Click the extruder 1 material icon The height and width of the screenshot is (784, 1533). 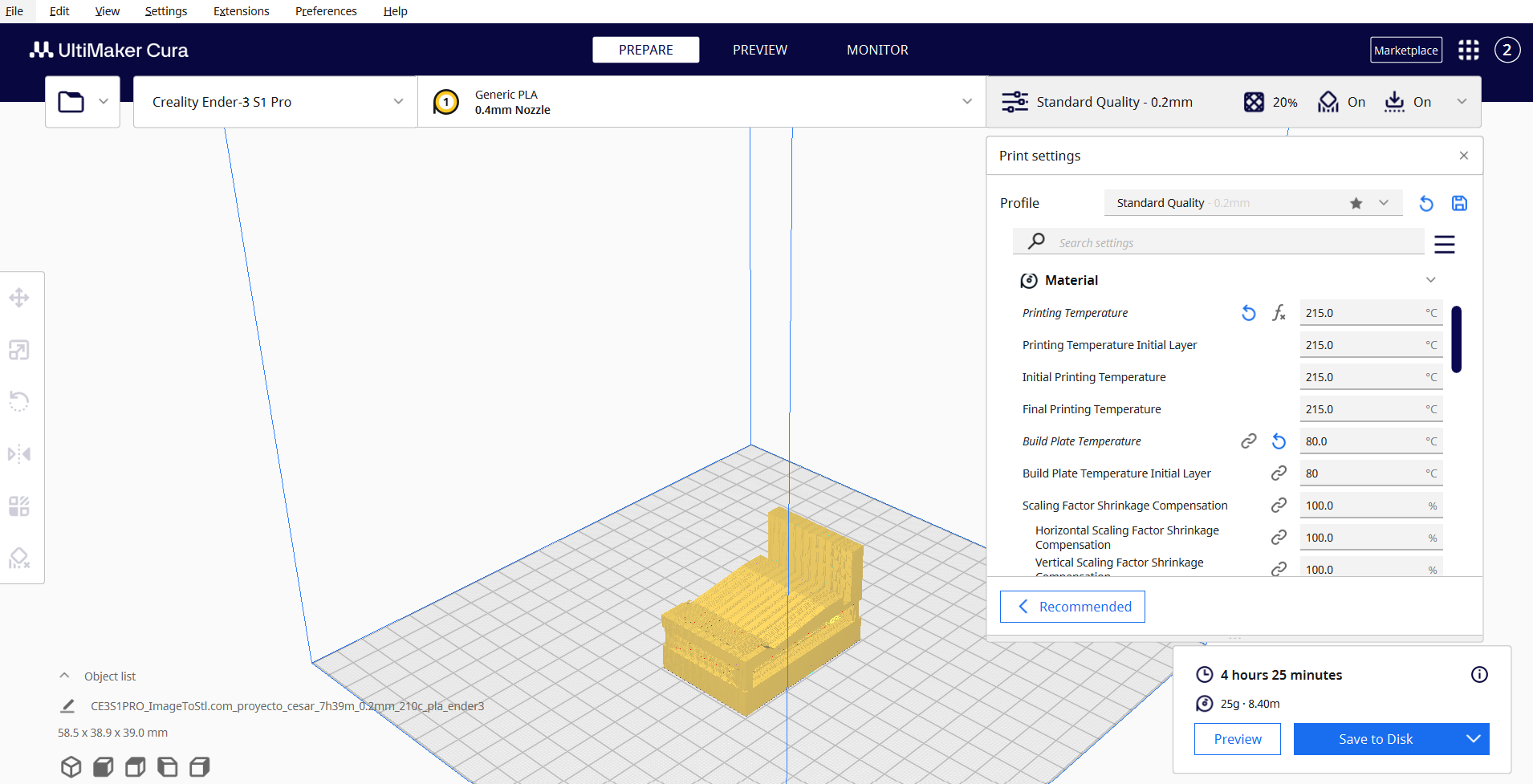click(x=446, y=102)
